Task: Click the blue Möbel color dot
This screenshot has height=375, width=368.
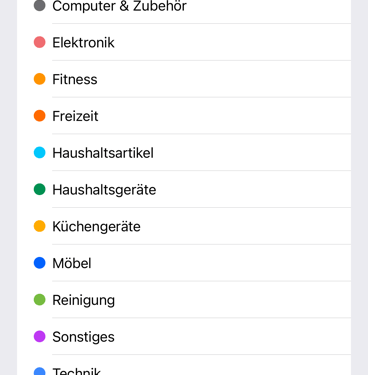Action: coord(40,263)
